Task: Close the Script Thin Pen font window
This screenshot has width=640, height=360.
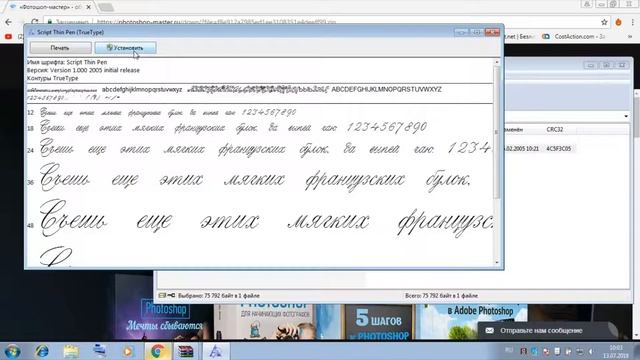Action: pyautogui.click(x=492, y=32)
